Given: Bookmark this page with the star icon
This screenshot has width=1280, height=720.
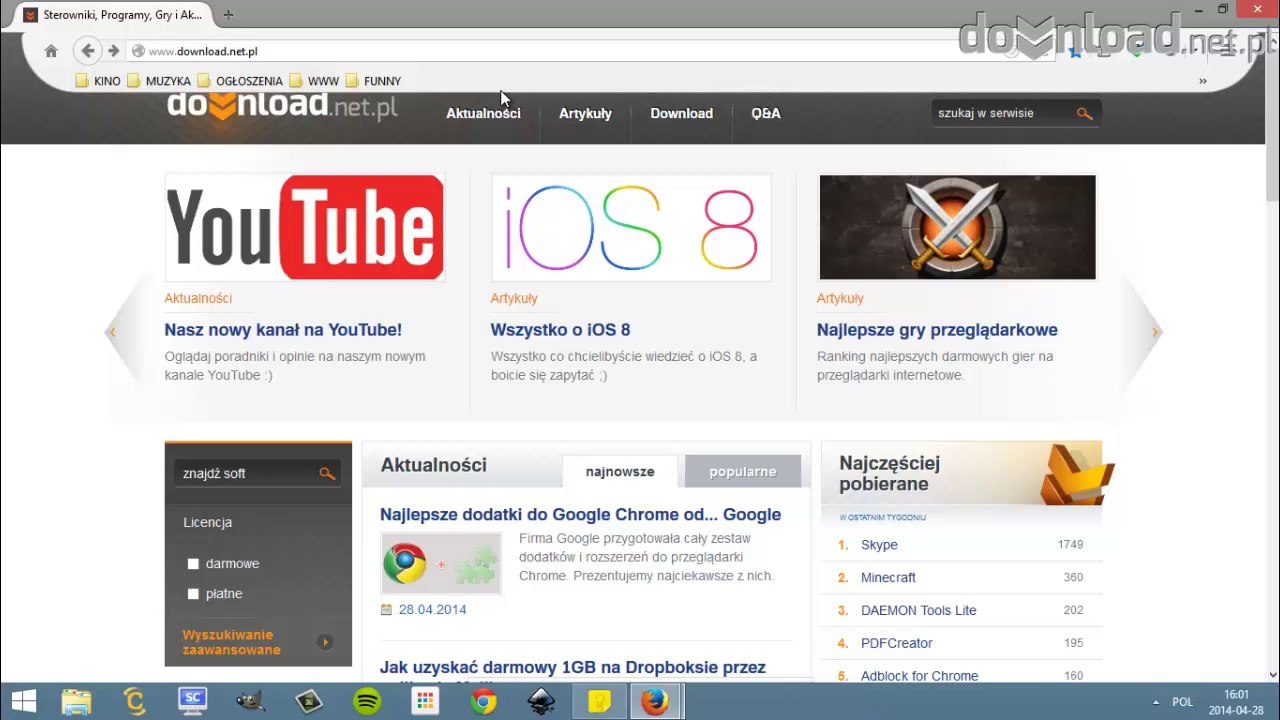Looking at the screenshot, I should click(1075, 51).
